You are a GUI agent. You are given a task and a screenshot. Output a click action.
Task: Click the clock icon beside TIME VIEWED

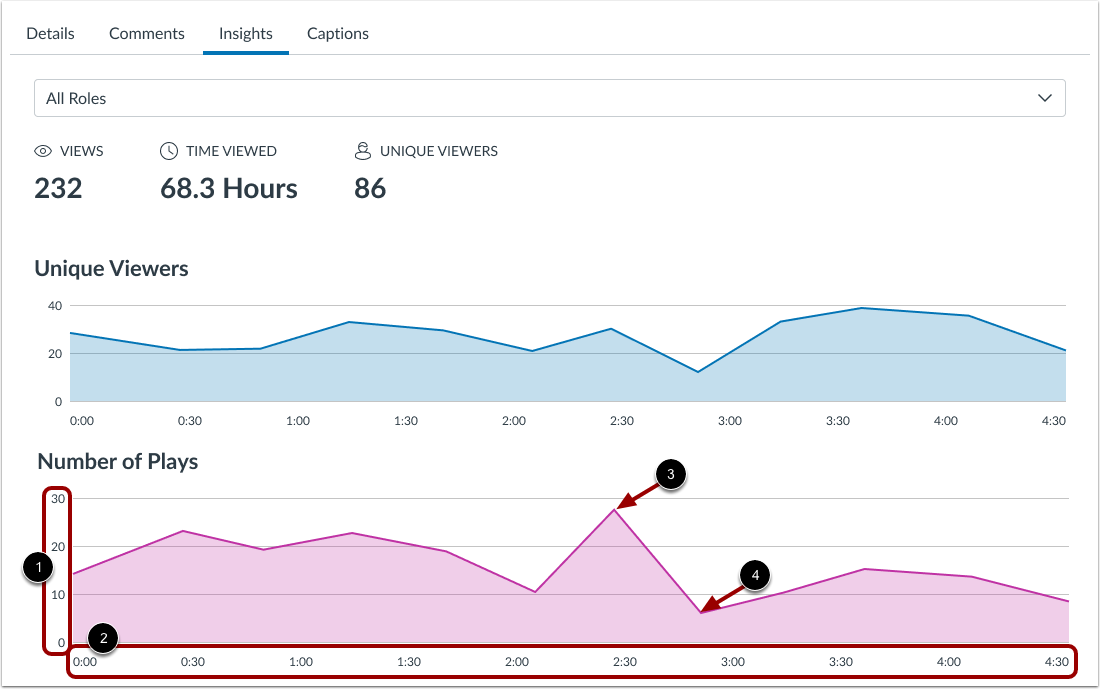click(166, 150)
